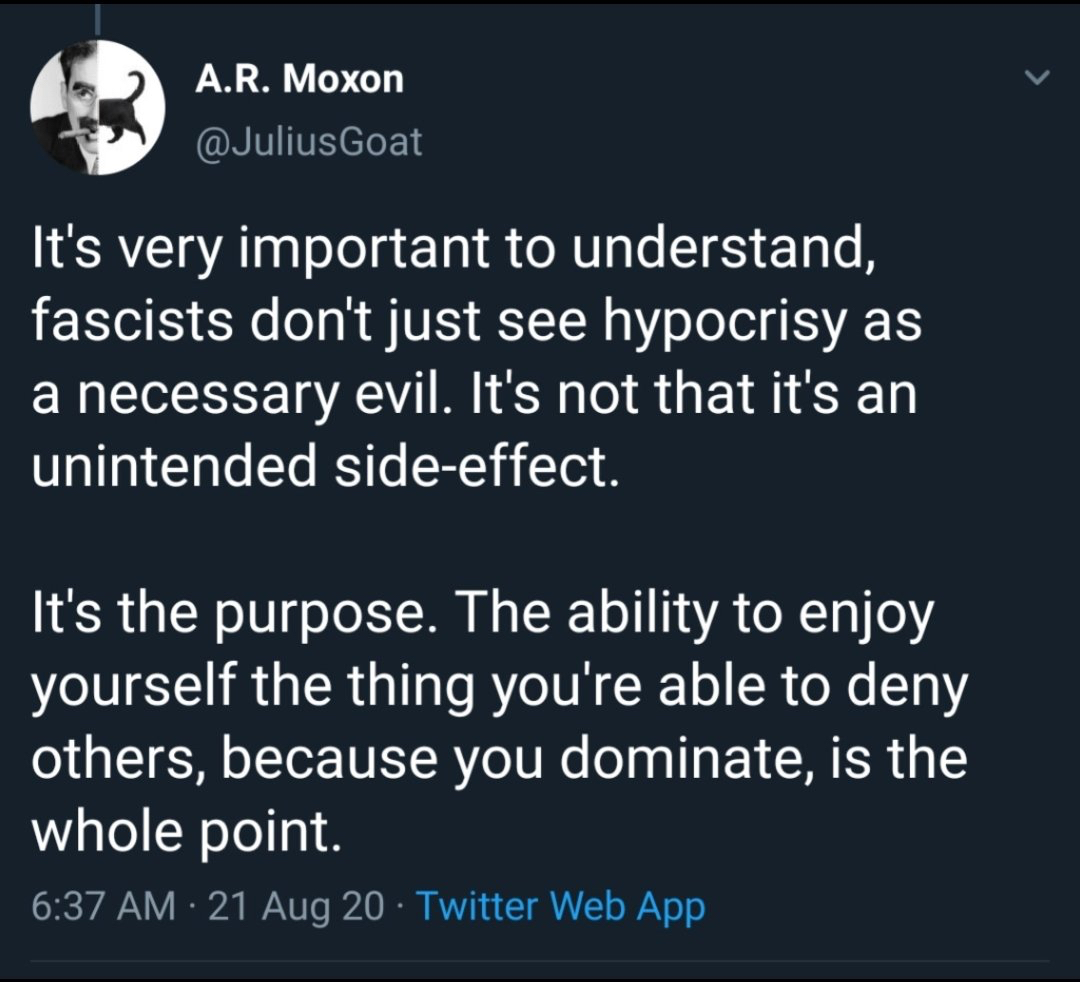
Task: Open A.R. Moxon's profile picture
Action: tap(97, 110)
